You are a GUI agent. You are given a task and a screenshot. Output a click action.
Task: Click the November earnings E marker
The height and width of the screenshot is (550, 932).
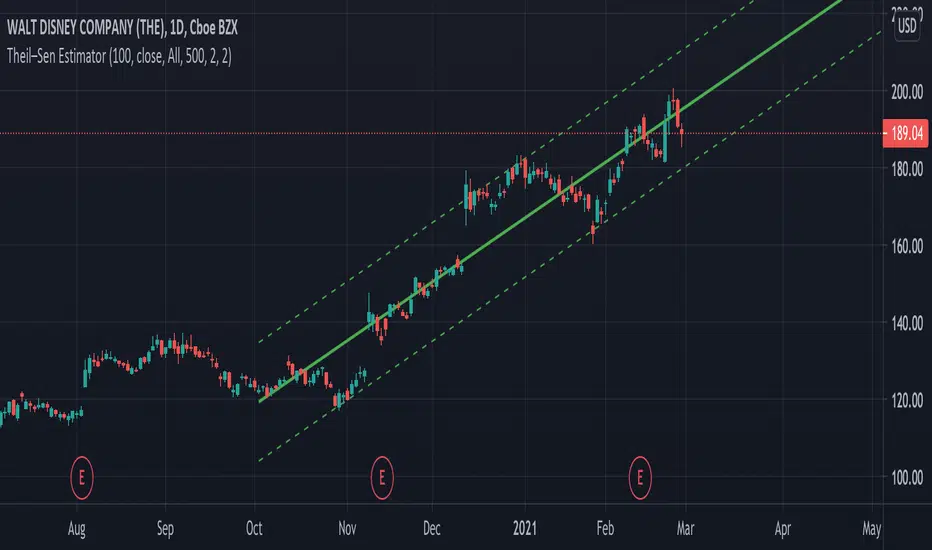click(382, 477)
